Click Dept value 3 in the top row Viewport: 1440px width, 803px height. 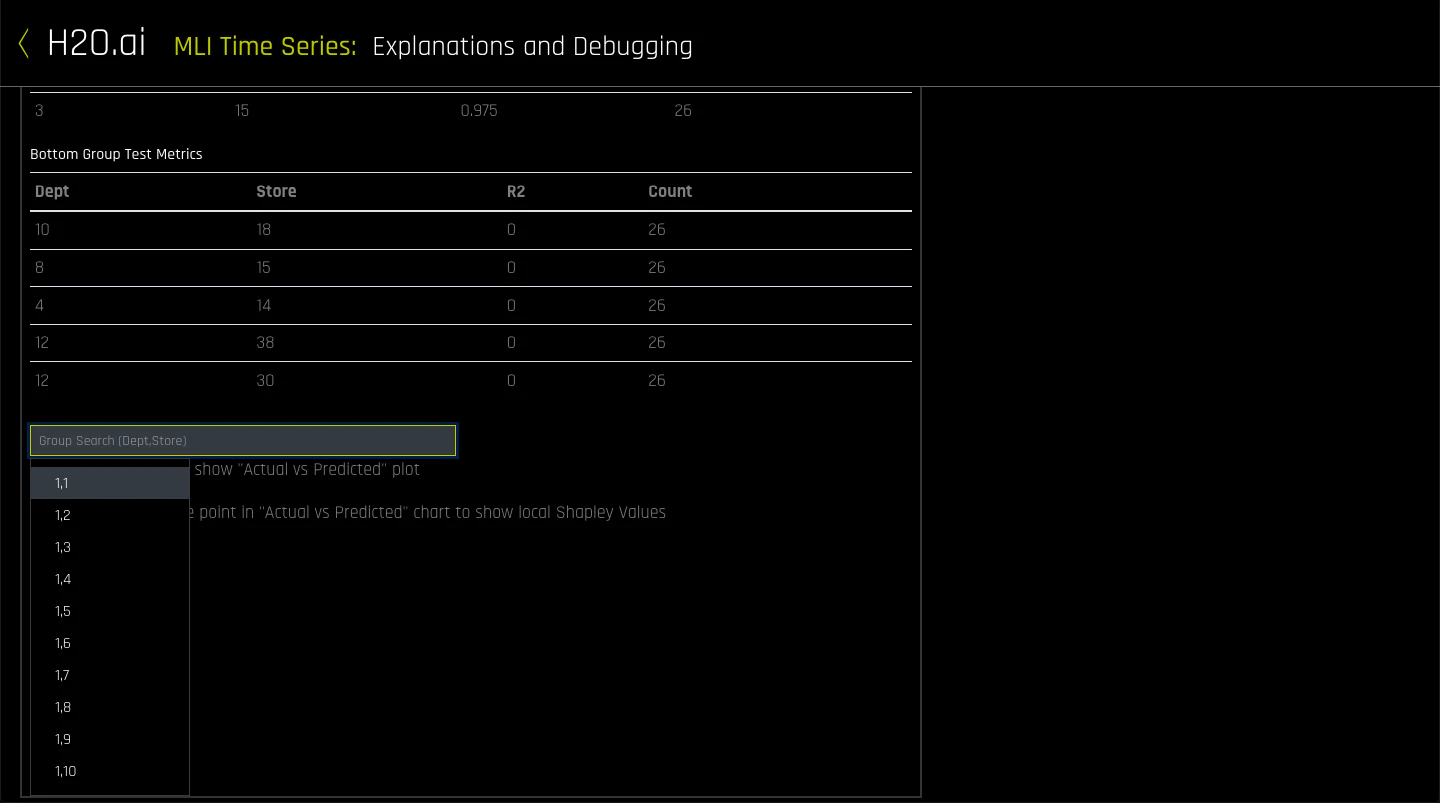tap(39, 111)
